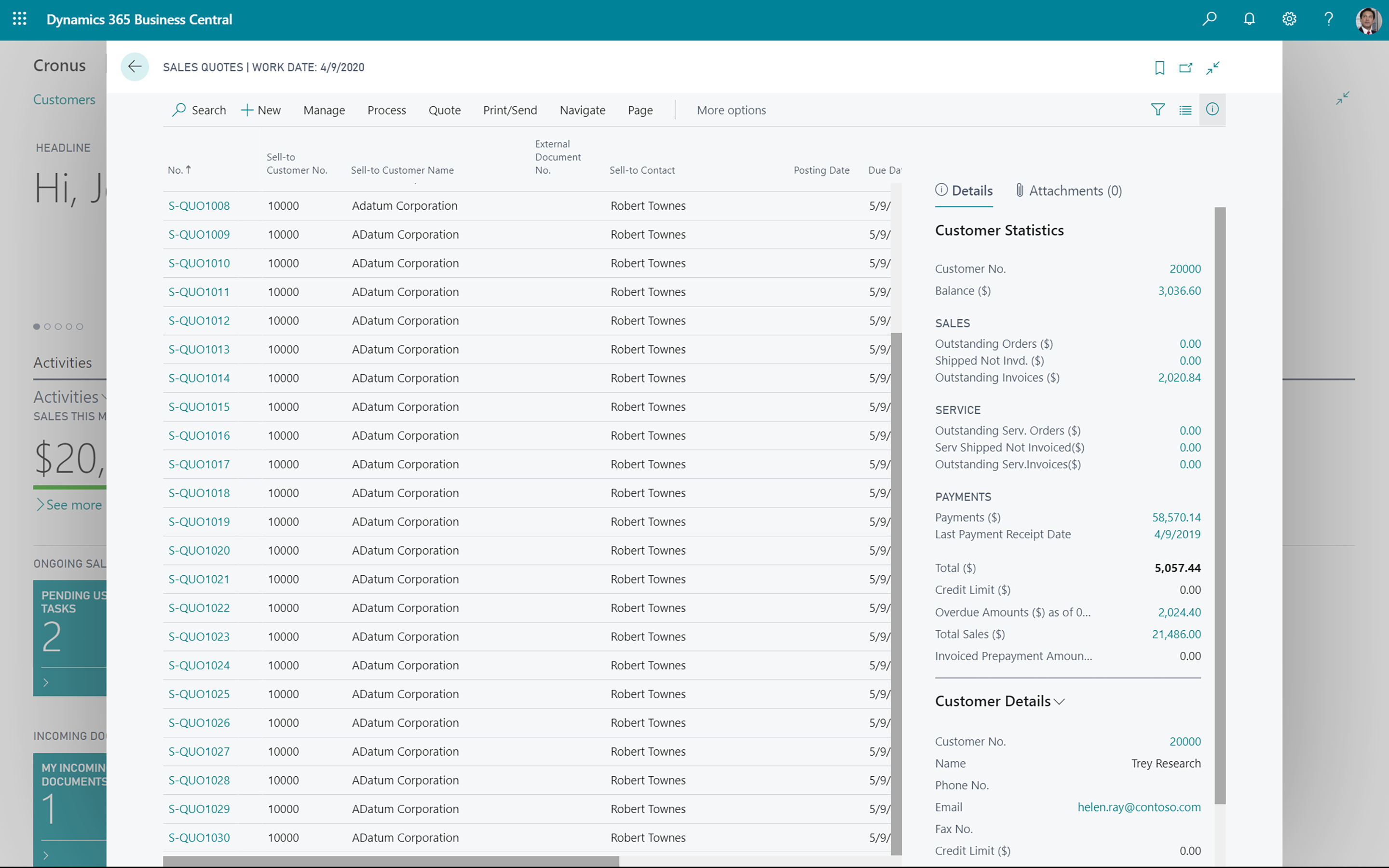
Task: Open Sales Quotes in a new window
Action: [1186, 68]
